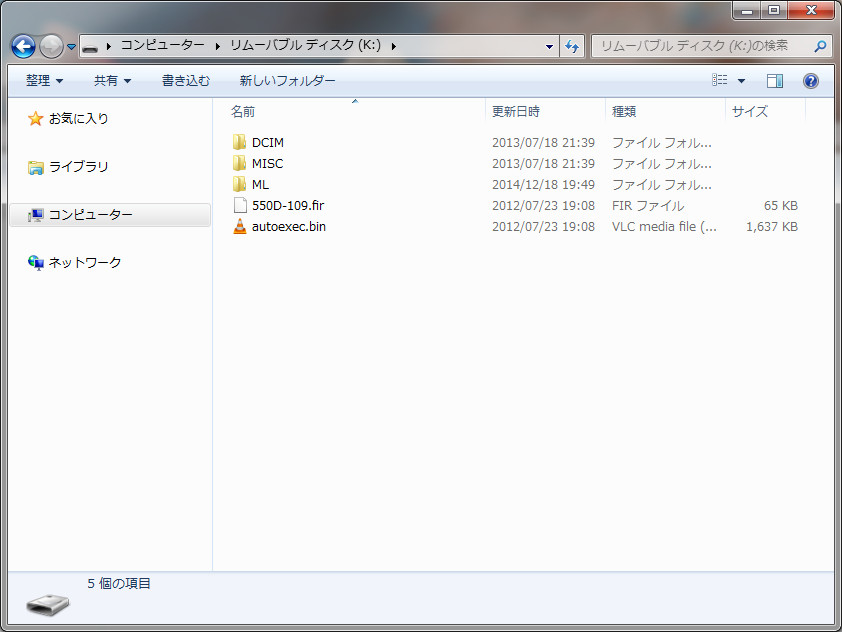
Task: Open the 整理 menu
Action: click(x=45, y=81)
